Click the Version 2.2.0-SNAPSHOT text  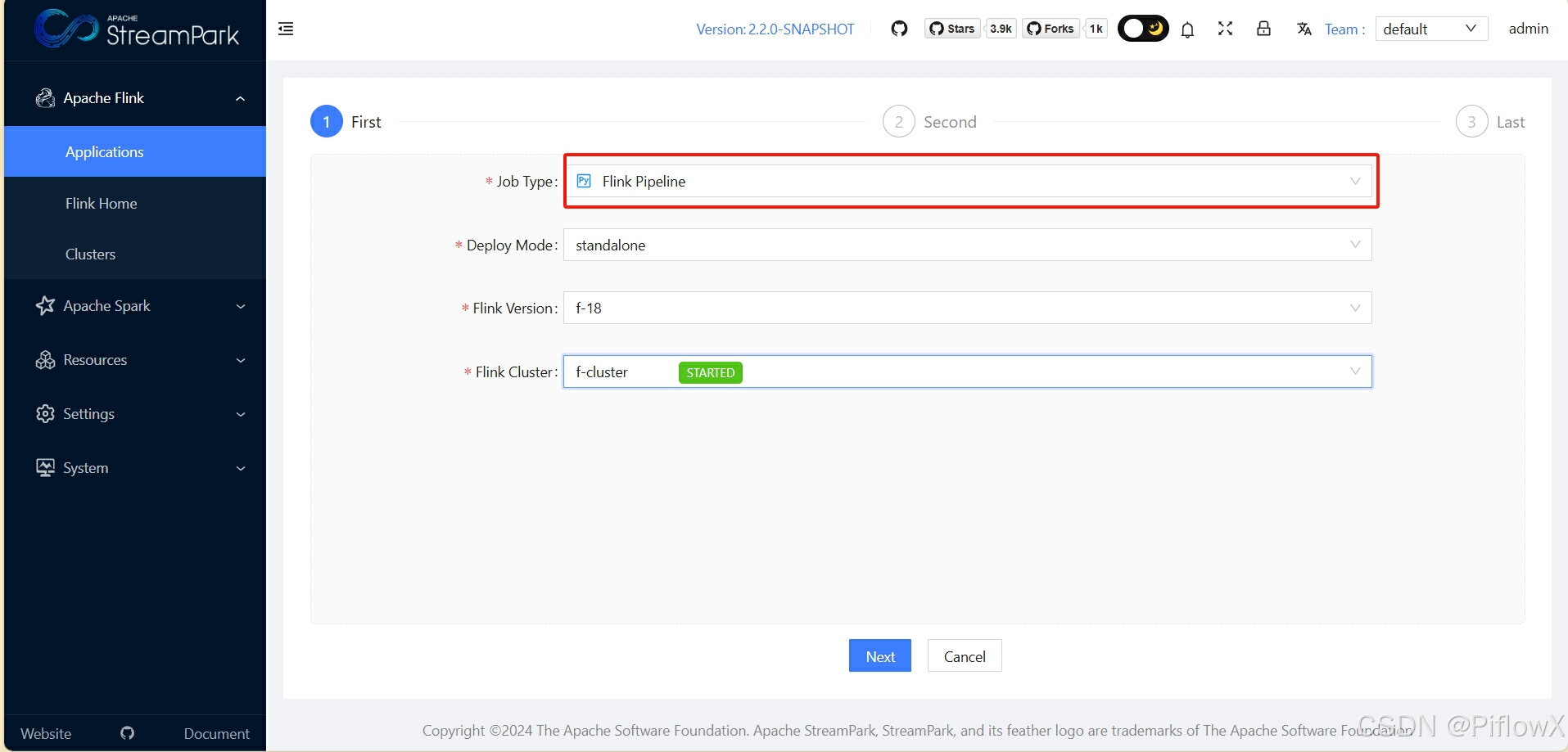[x=775, y=29]
